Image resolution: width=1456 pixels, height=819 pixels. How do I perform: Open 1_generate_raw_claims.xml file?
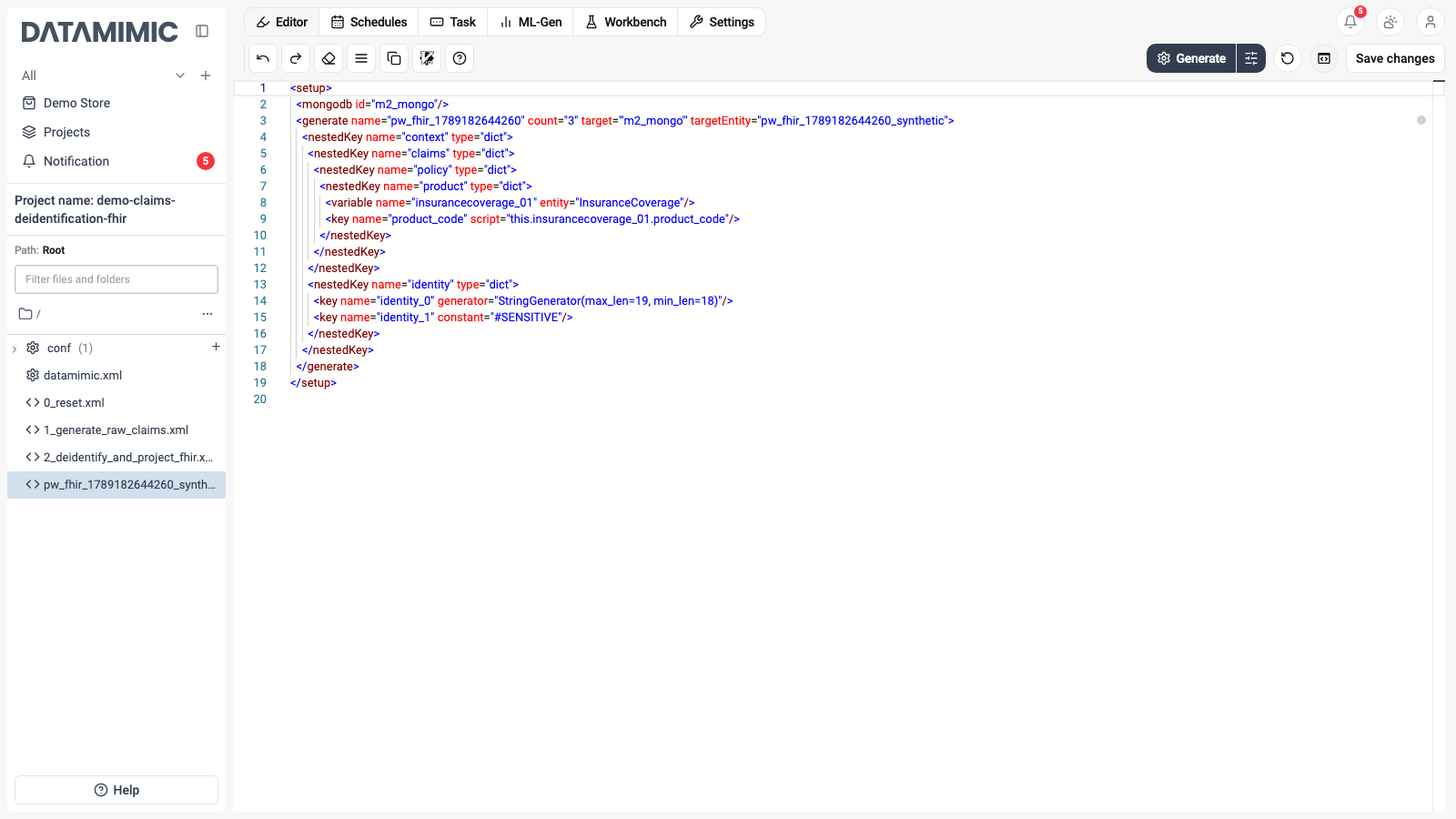point(116,430)
